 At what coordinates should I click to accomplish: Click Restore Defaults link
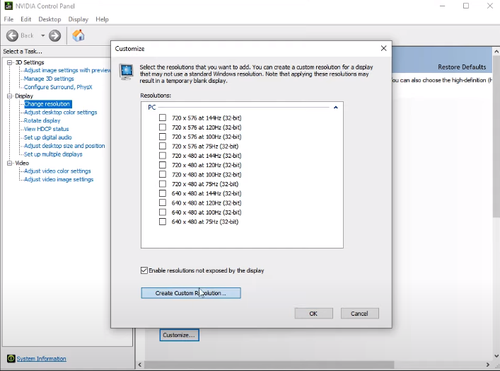pyautogui.click(x=462, y=67)
